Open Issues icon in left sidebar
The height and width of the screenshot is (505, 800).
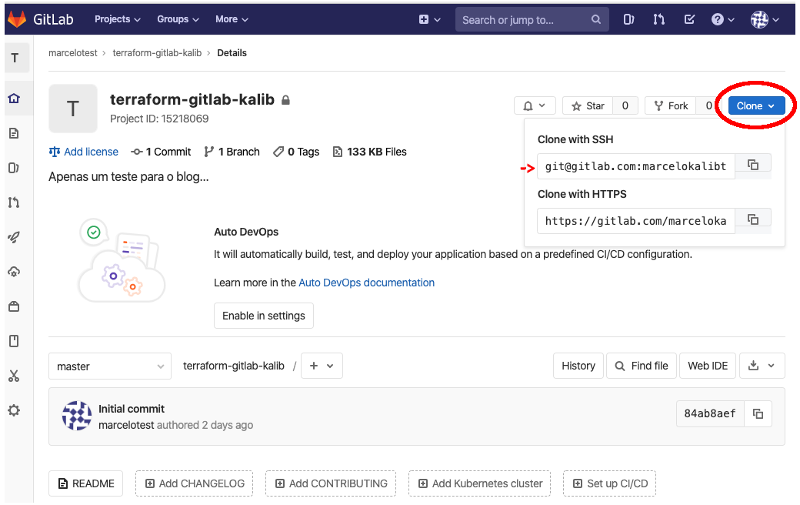click(x=14, y=168)
